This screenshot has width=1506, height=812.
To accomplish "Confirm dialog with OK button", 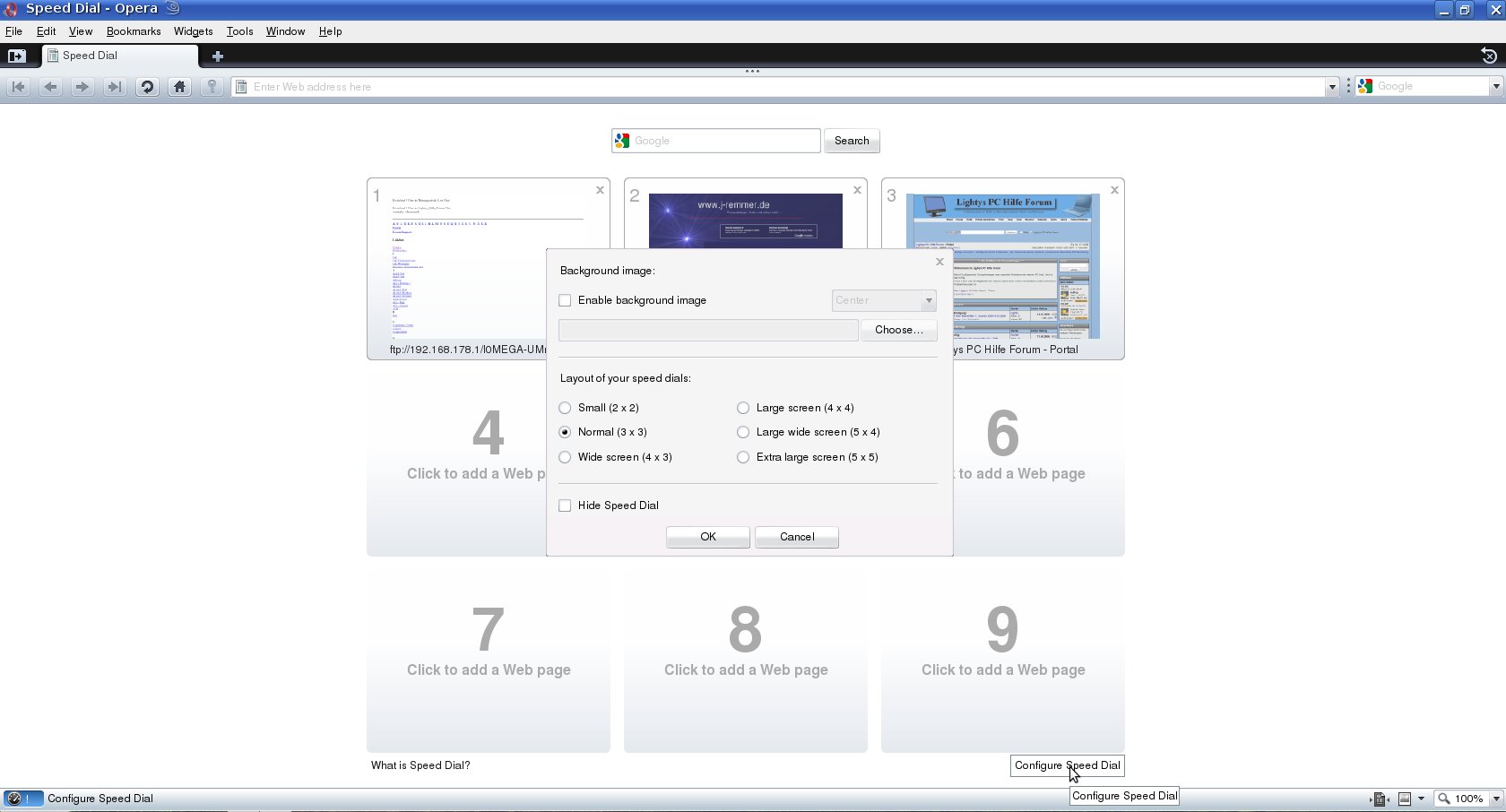I will pos(708,537).
